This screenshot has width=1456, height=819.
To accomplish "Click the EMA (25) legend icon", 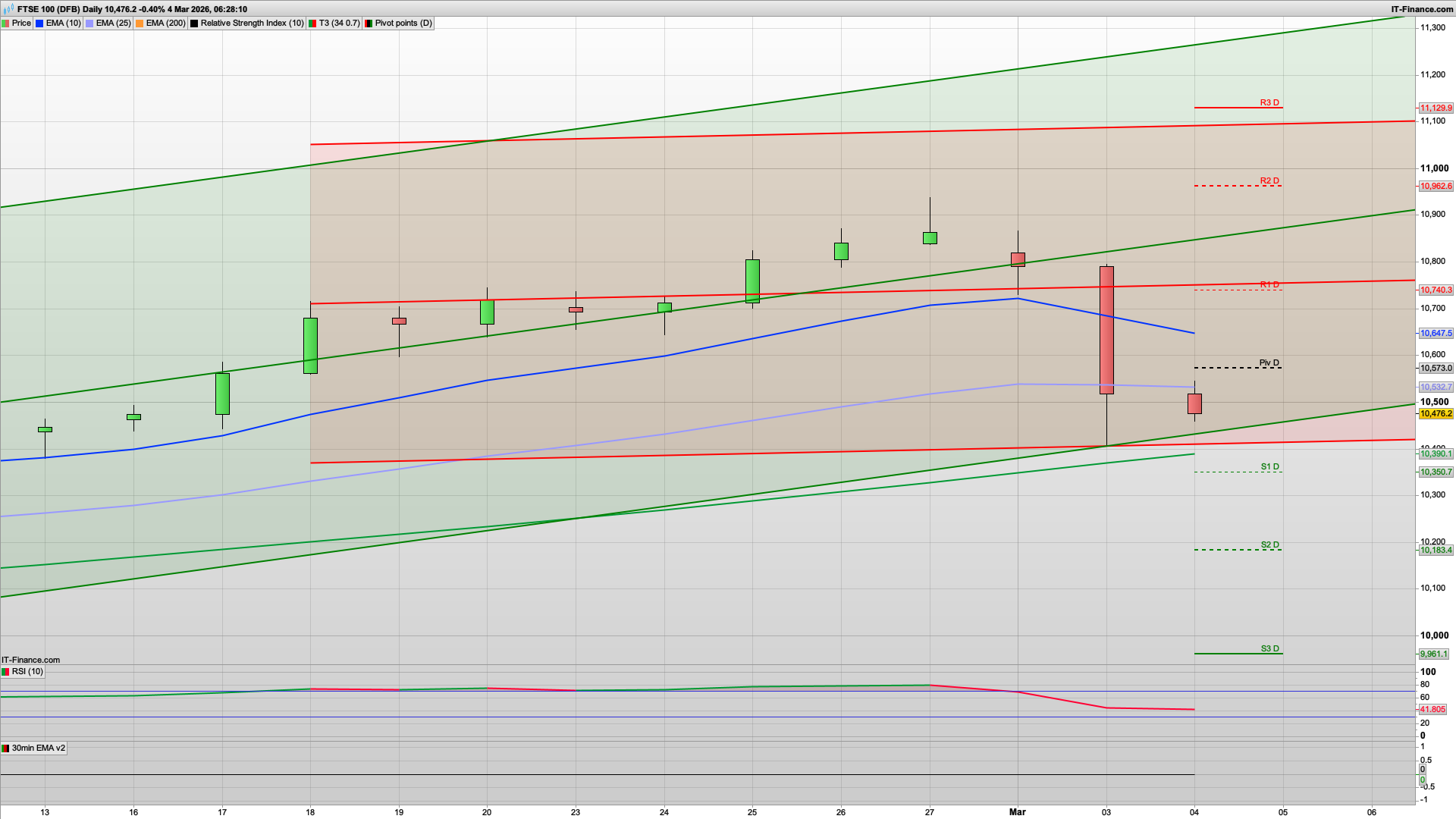I will coord(88,23).
